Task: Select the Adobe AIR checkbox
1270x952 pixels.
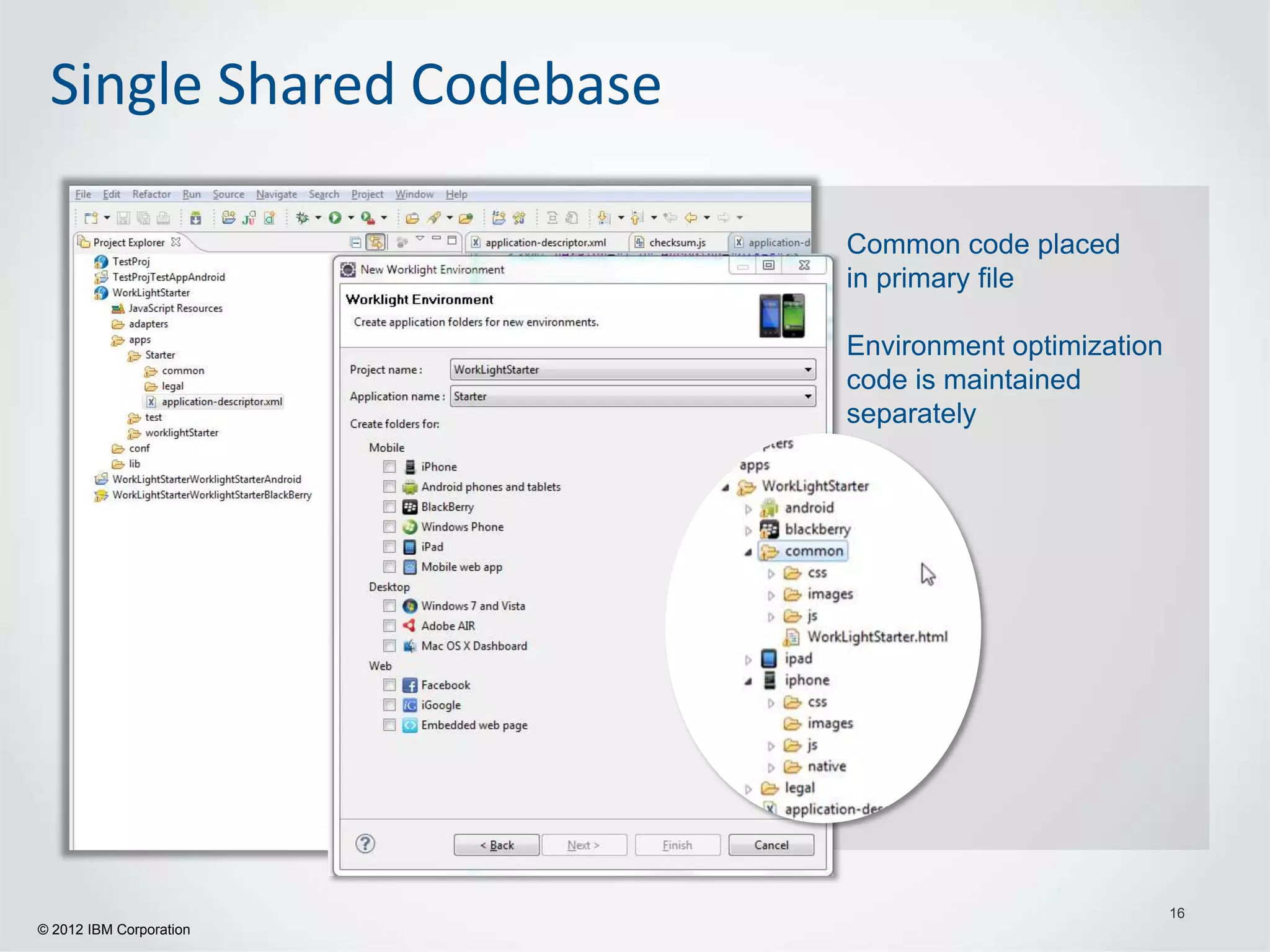Action: click(389, 625)
